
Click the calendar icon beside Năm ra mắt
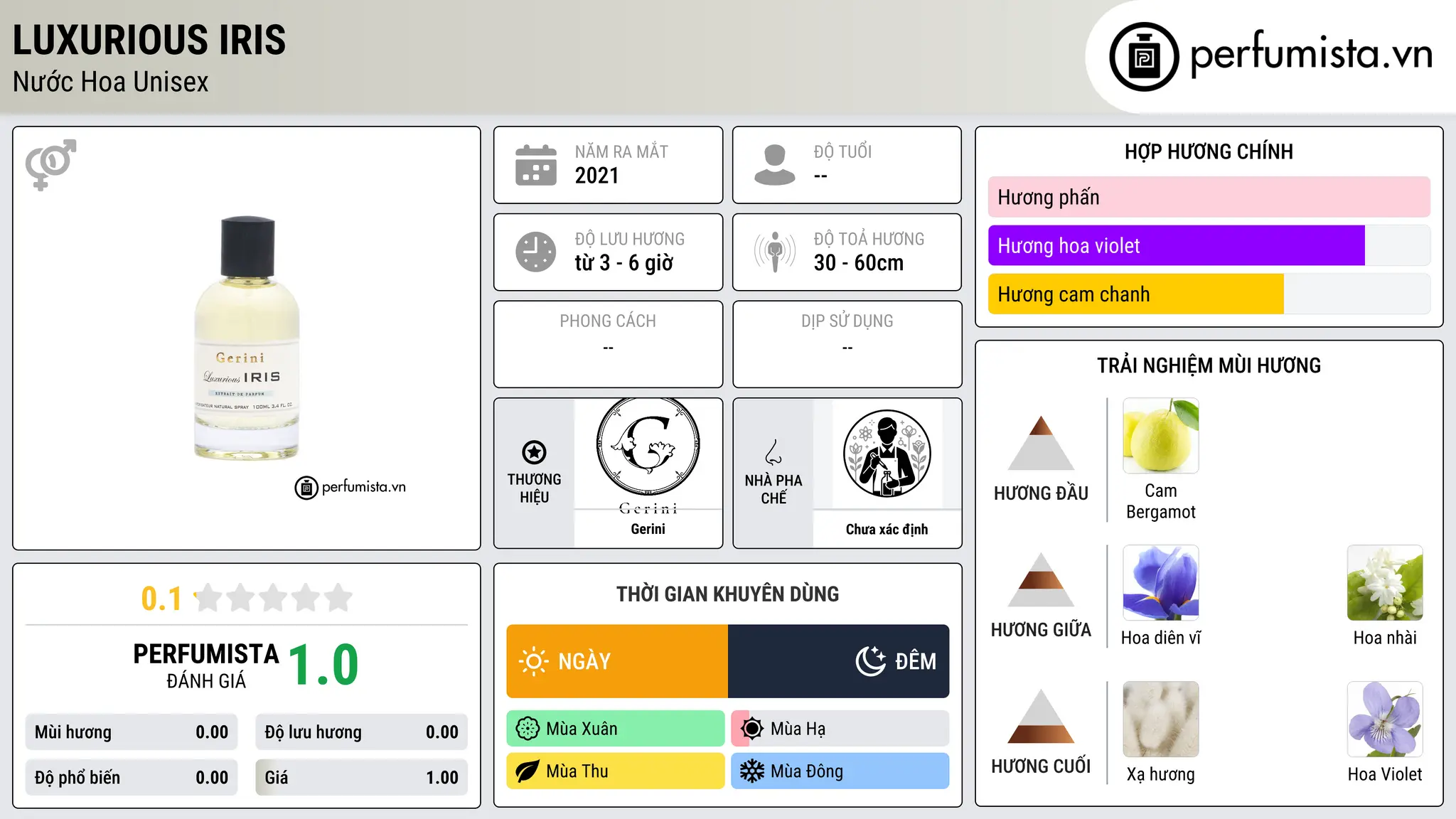536,165
